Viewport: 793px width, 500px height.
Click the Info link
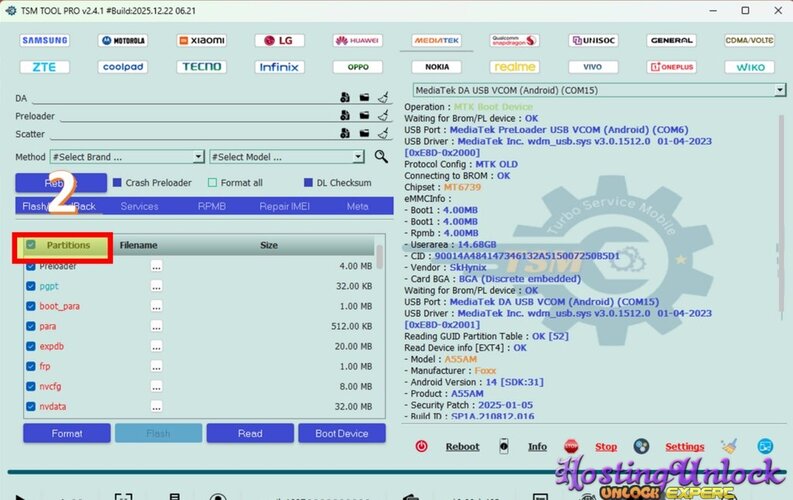tap(537, 446)
